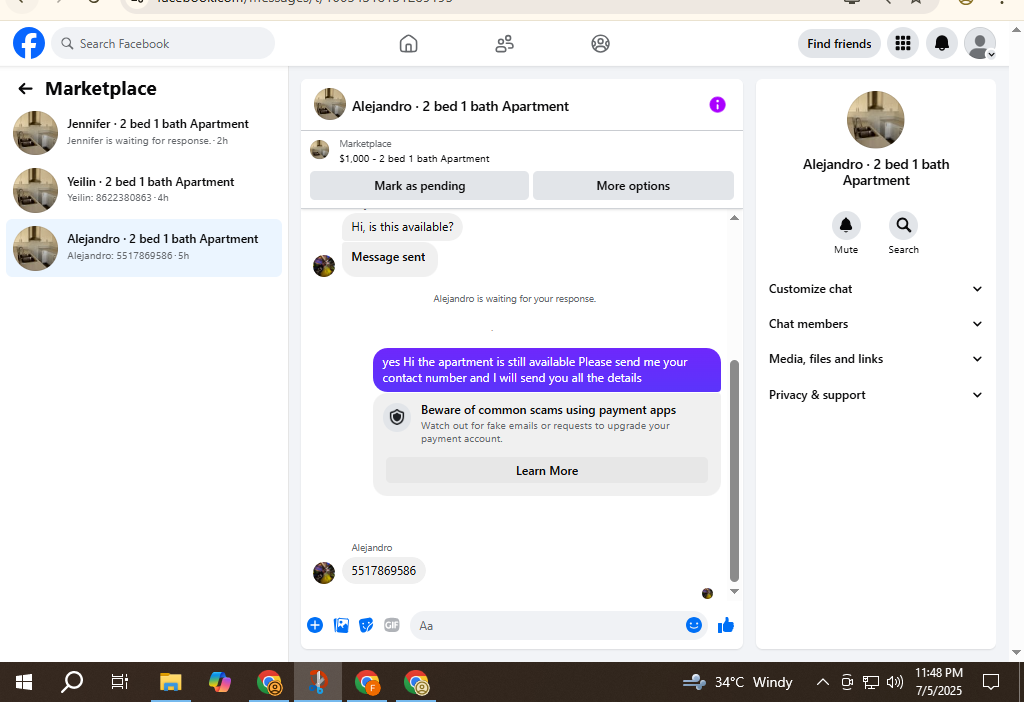Click large apartment photo in right panel

(x=875, y=120)
